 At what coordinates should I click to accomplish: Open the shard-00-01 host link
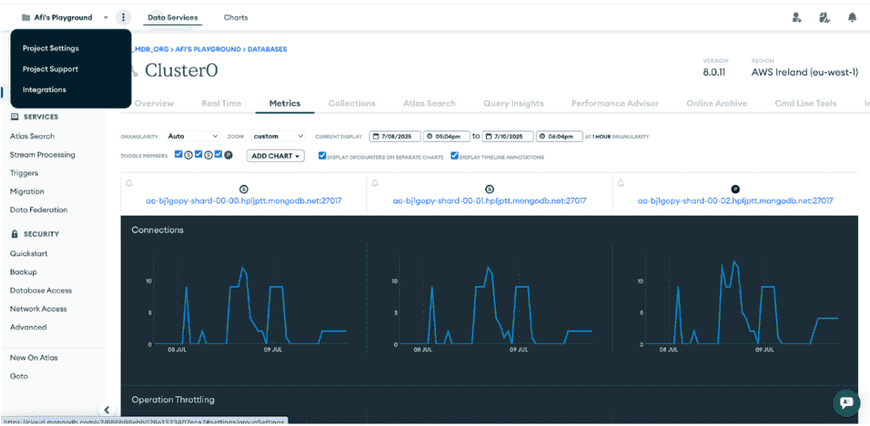coord(489,201)
